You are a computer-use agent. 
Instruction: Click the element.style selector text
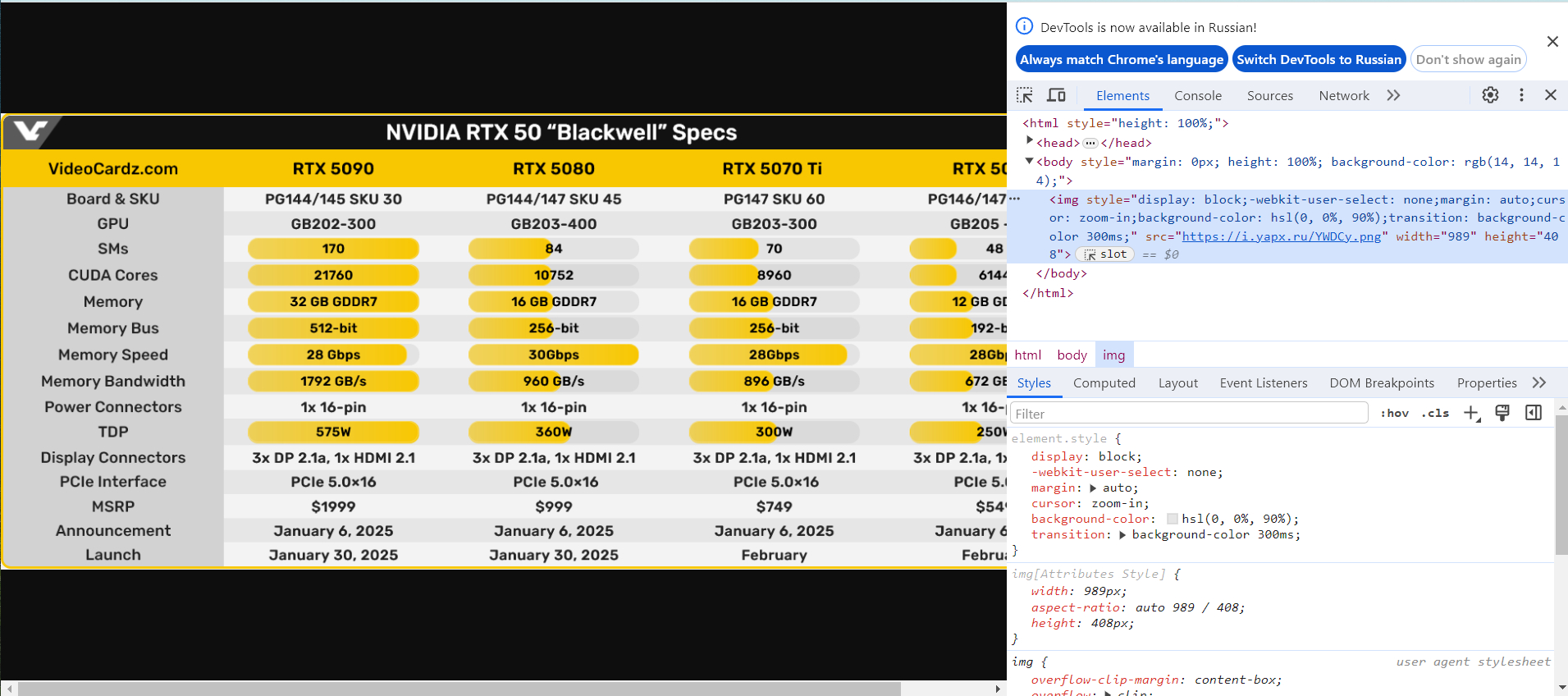(x=1059, y=439)
